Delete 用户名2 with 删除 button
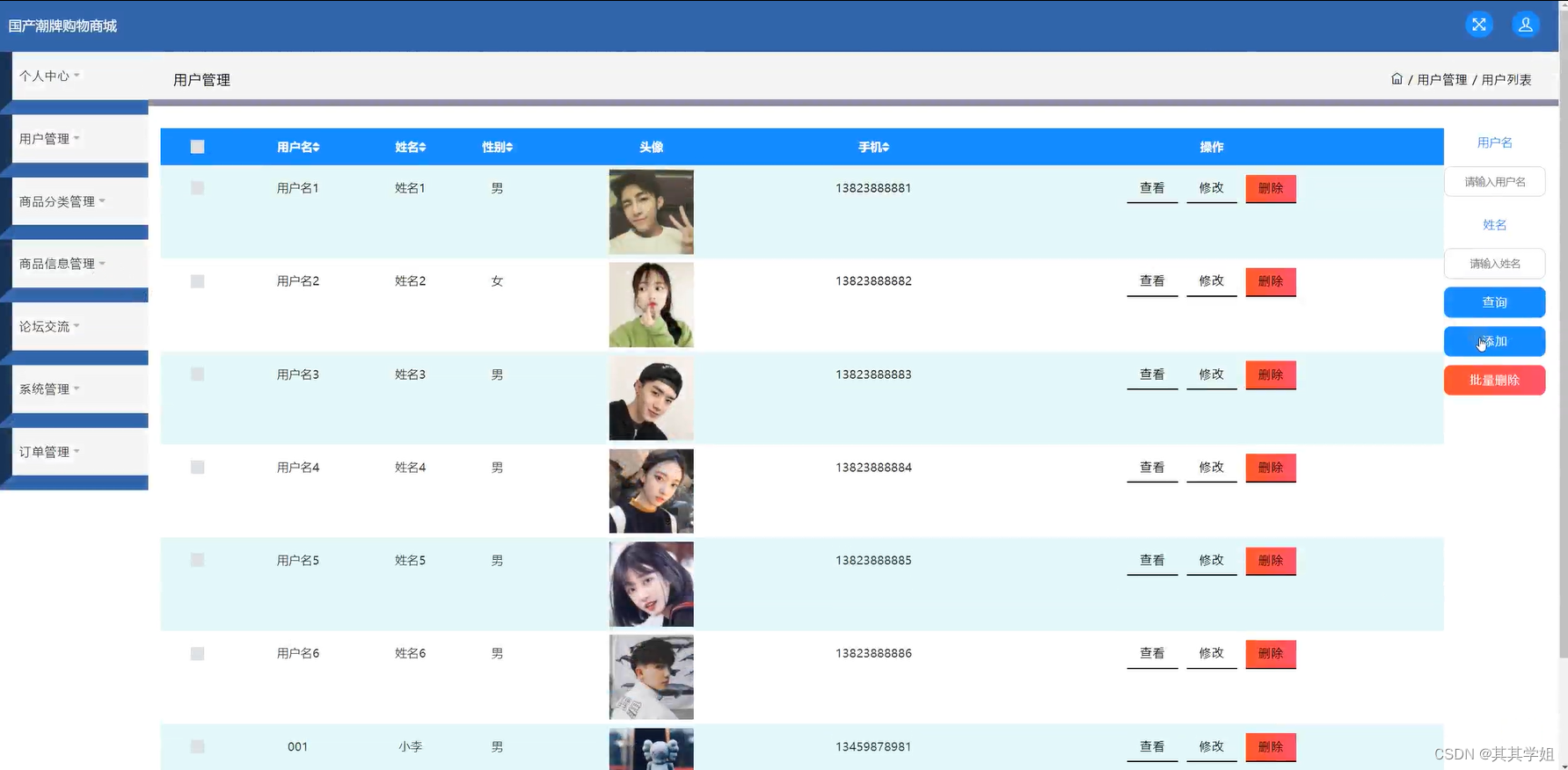 (x=1271, y=281)
